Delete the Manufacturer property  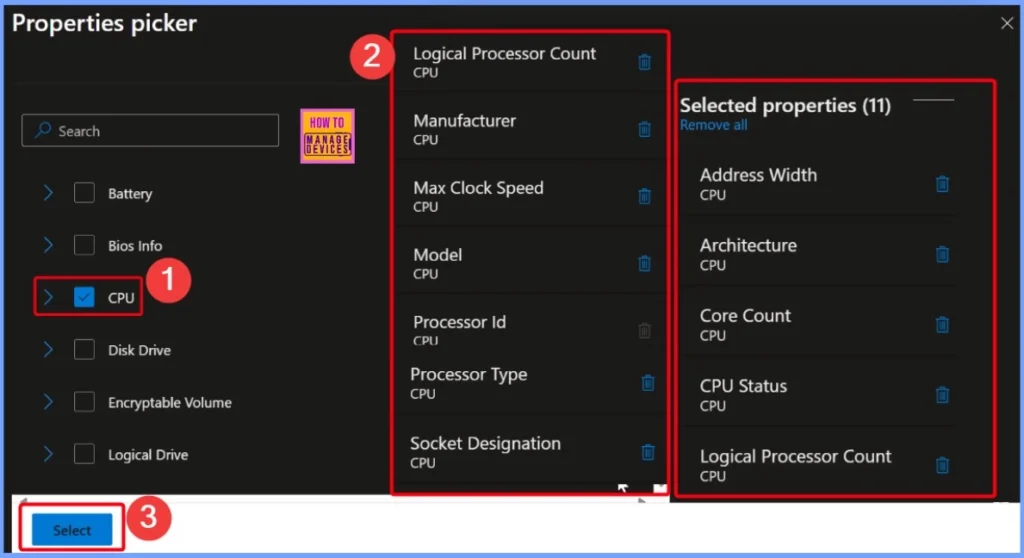tap(644, 129)
